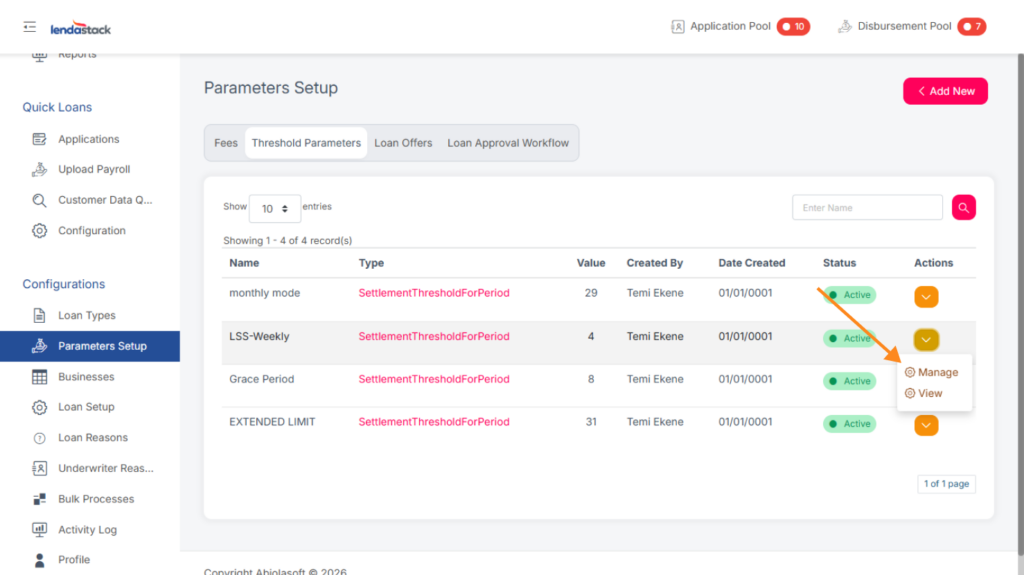The image size is (1024, 575).
Task: Switch to the Fees tab
Action: (226, 143)
